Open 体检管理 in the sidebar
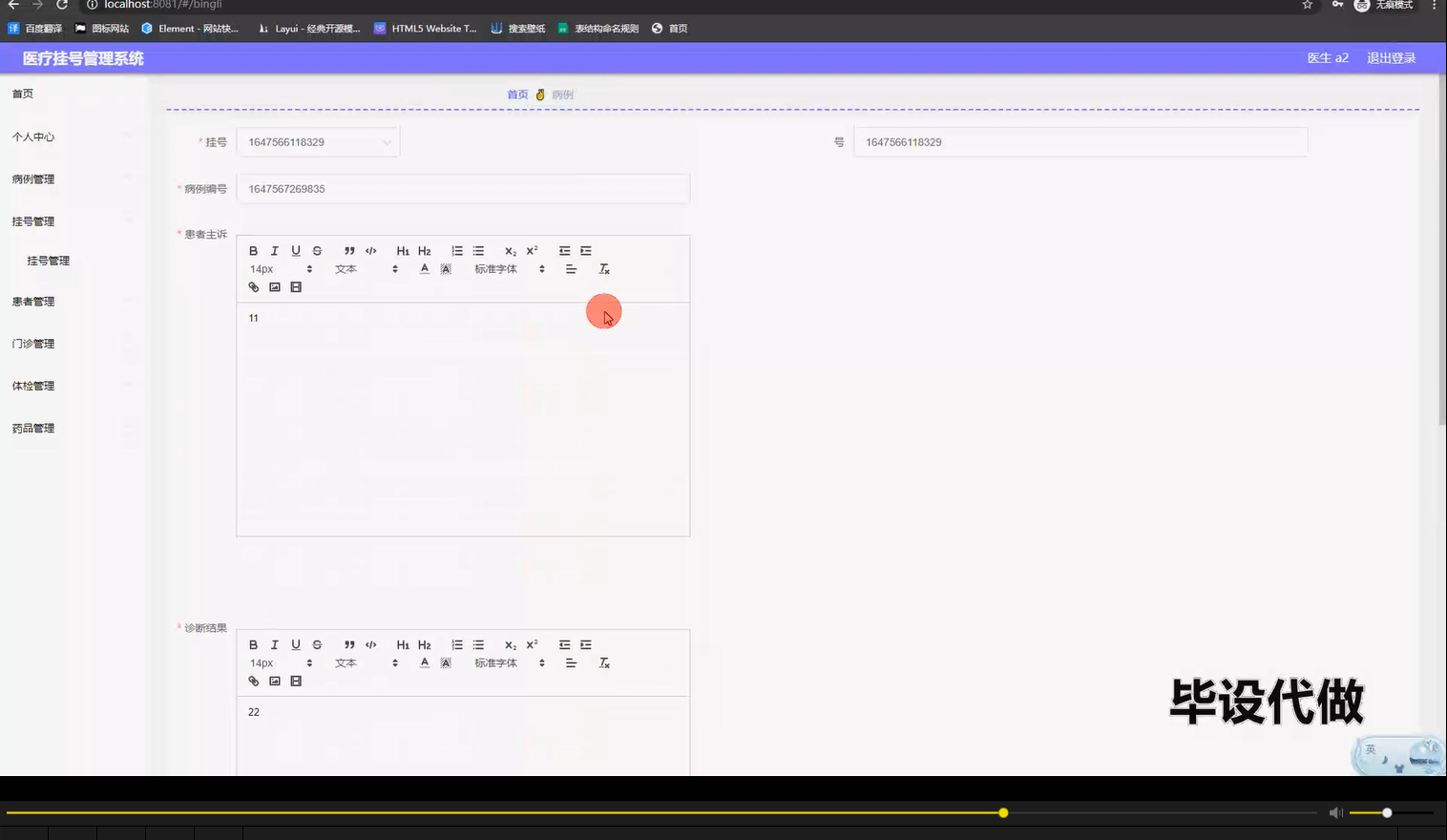Screen dimensions: 1447x840 point(33,386)
